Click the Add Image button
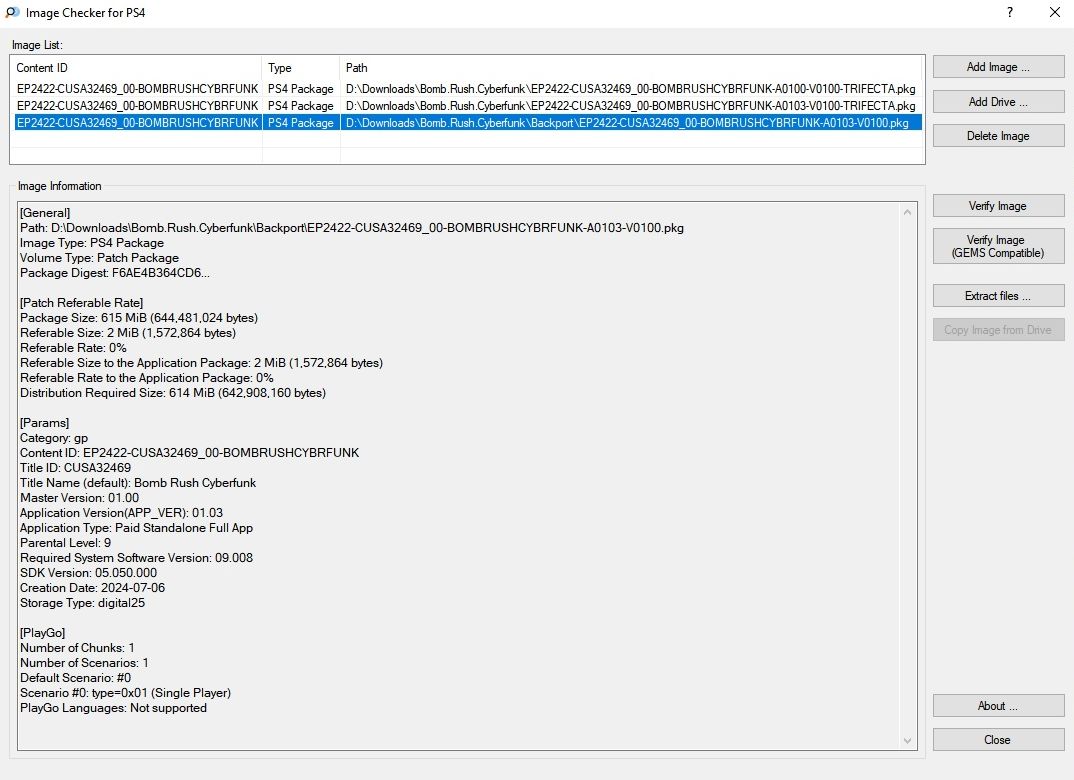The height and width of the screenshot is (780, 1074). (x=998, y=67)
